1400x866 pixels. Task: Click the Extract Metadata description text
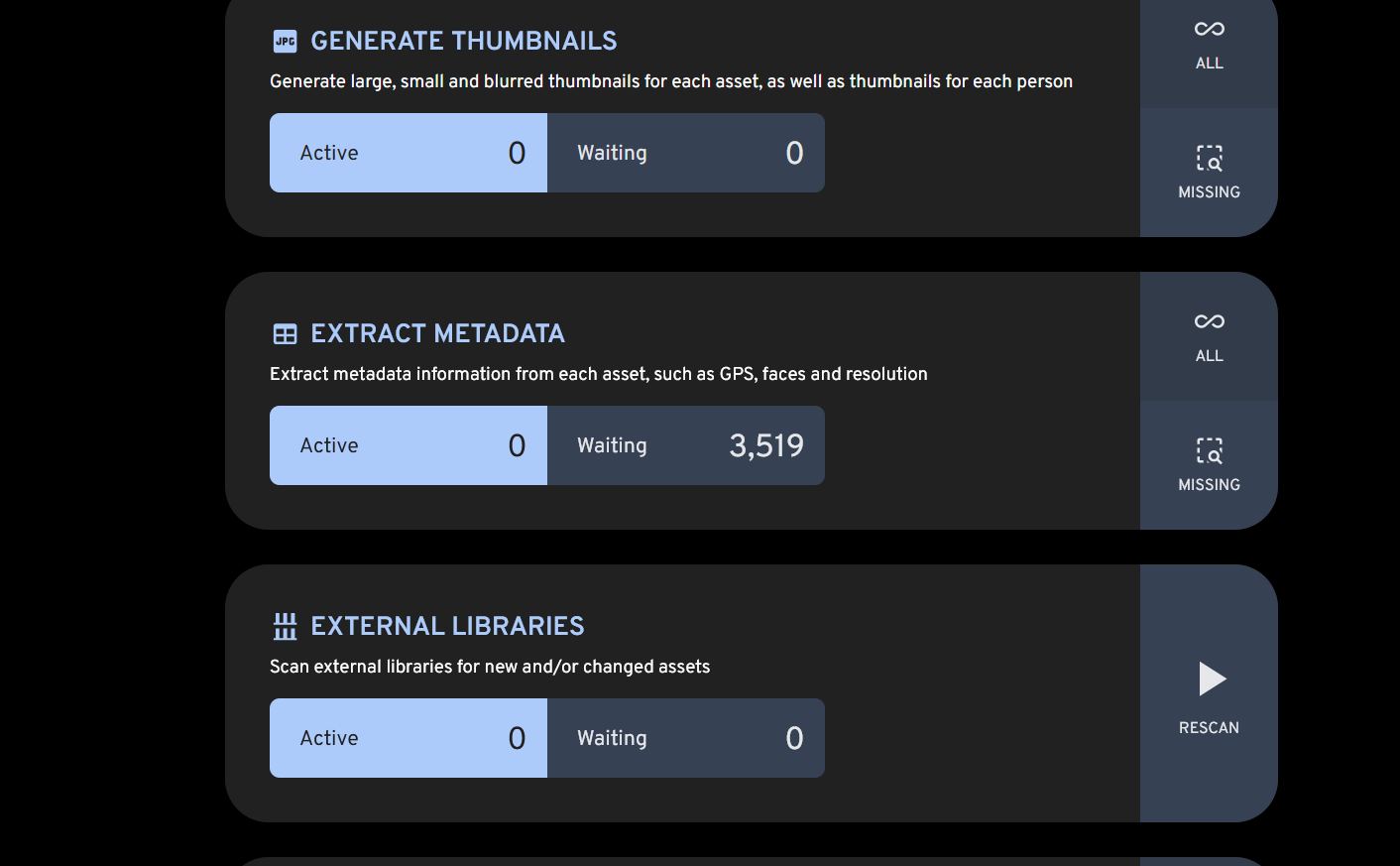point(599,374)
